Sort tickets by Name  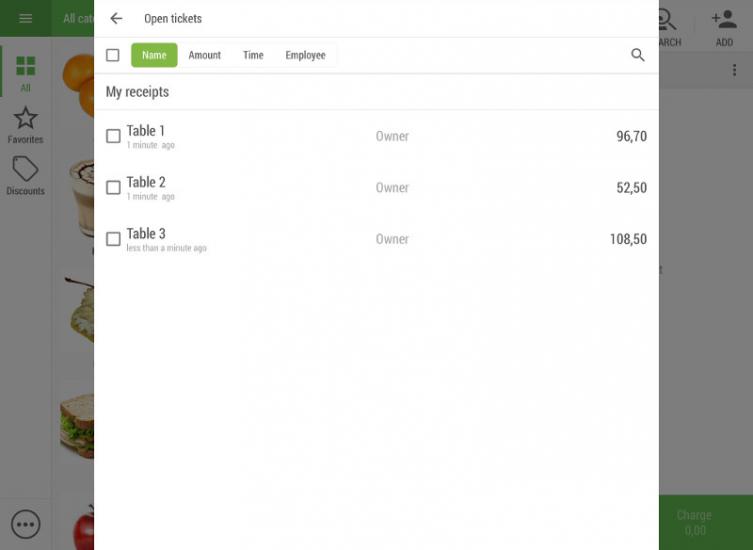(154, 55)
